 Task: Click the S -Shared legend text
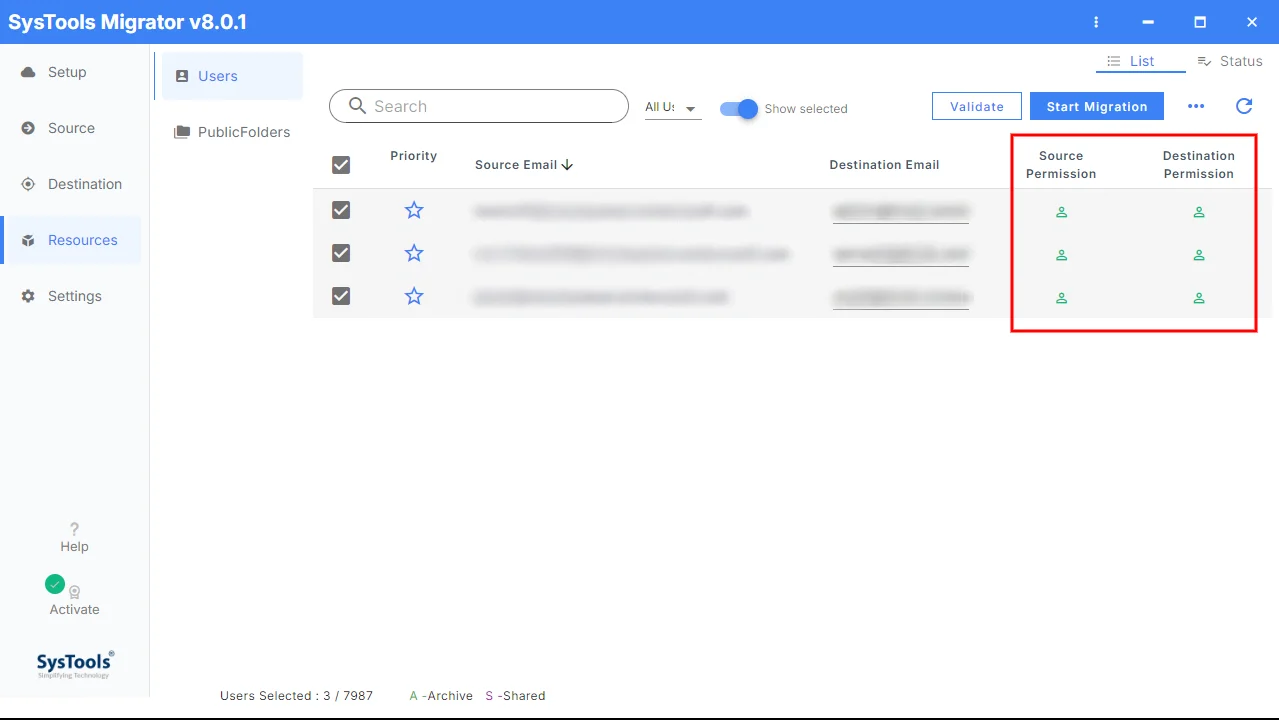[515, 695]
